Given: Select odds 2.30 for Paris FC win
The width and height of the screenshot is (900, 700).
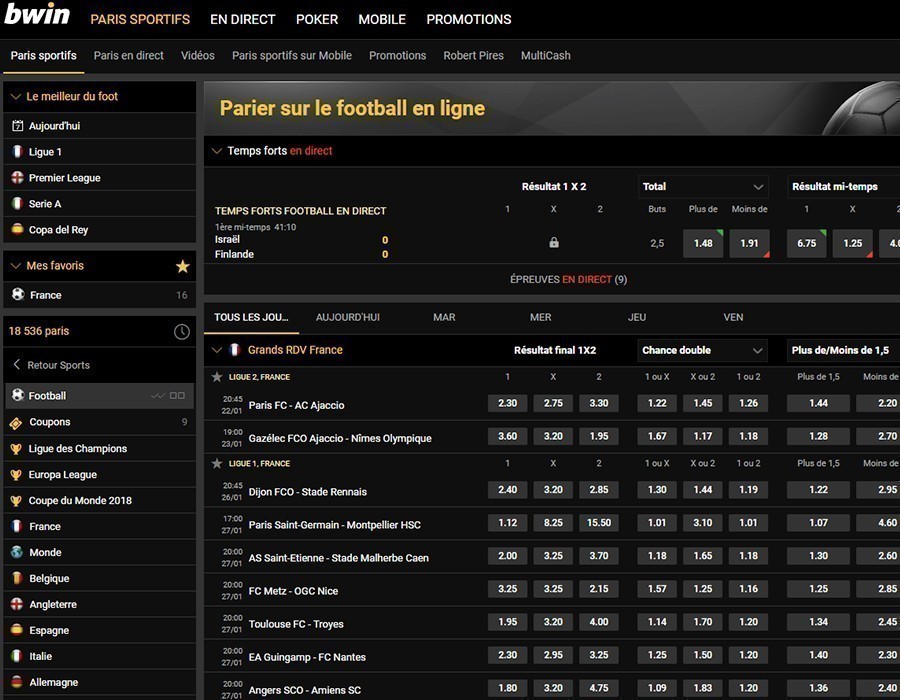Looking at the screenshot, I should (507, 403).
